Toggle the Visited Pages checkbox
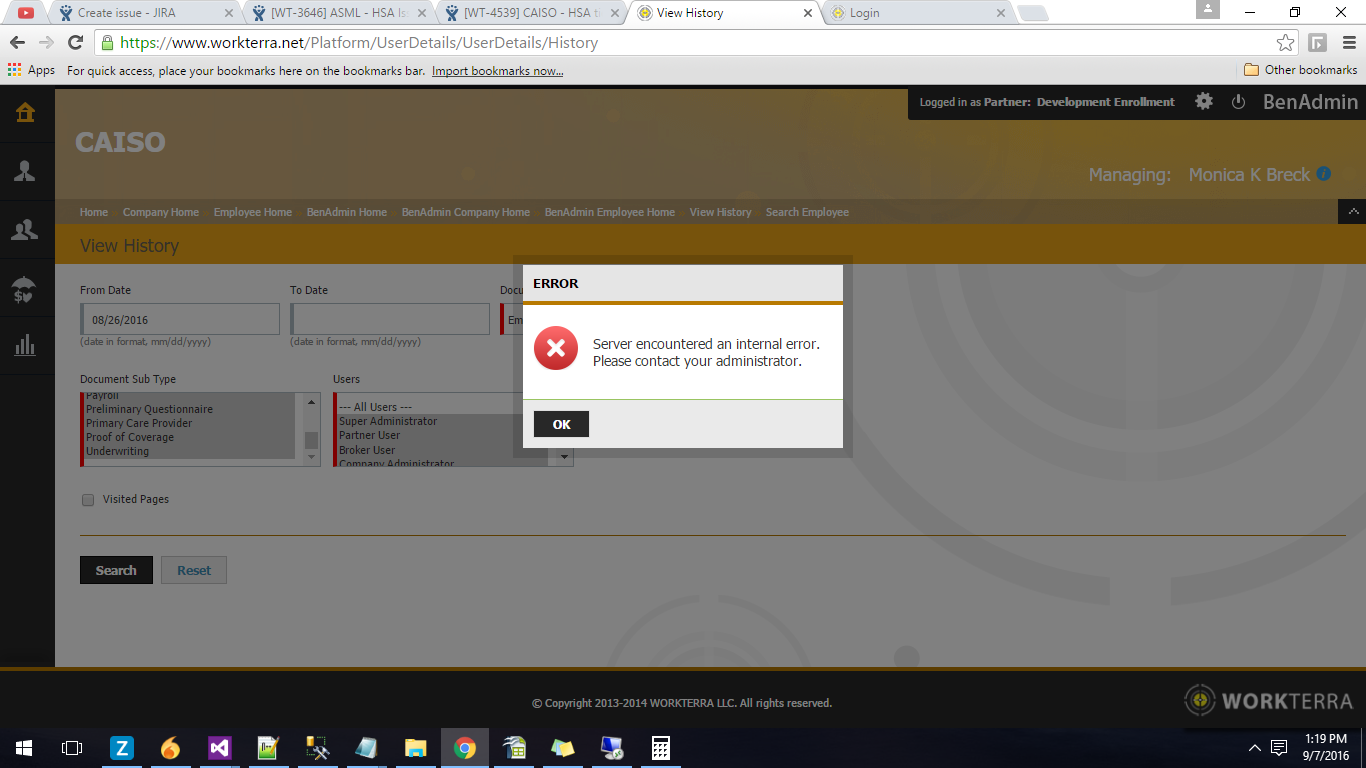Screen dimensions: 1366x768 pos(88,500)
